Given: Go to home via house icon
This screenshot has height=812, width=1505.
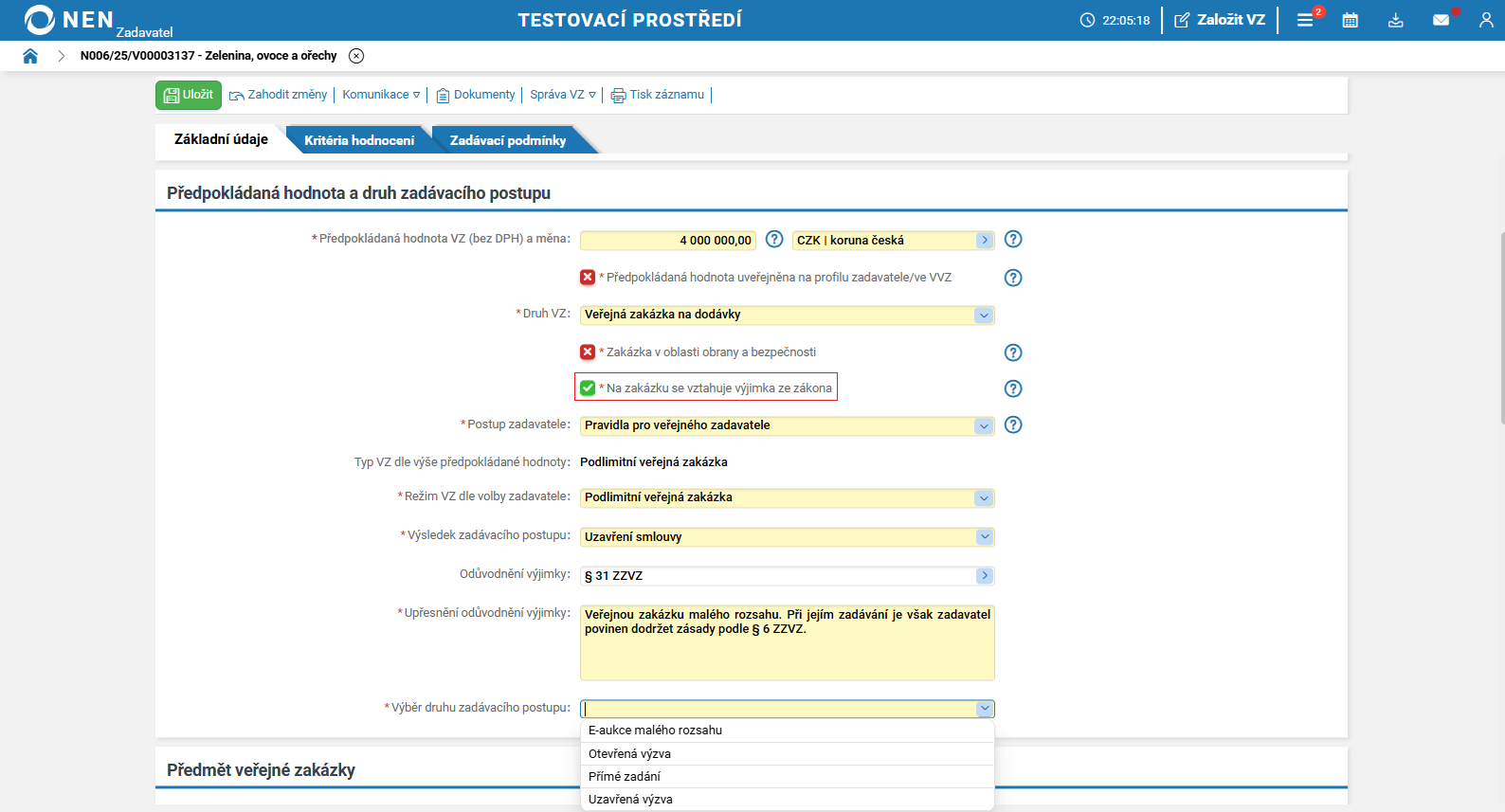Looking at the screenshot, I should [30, 56].
